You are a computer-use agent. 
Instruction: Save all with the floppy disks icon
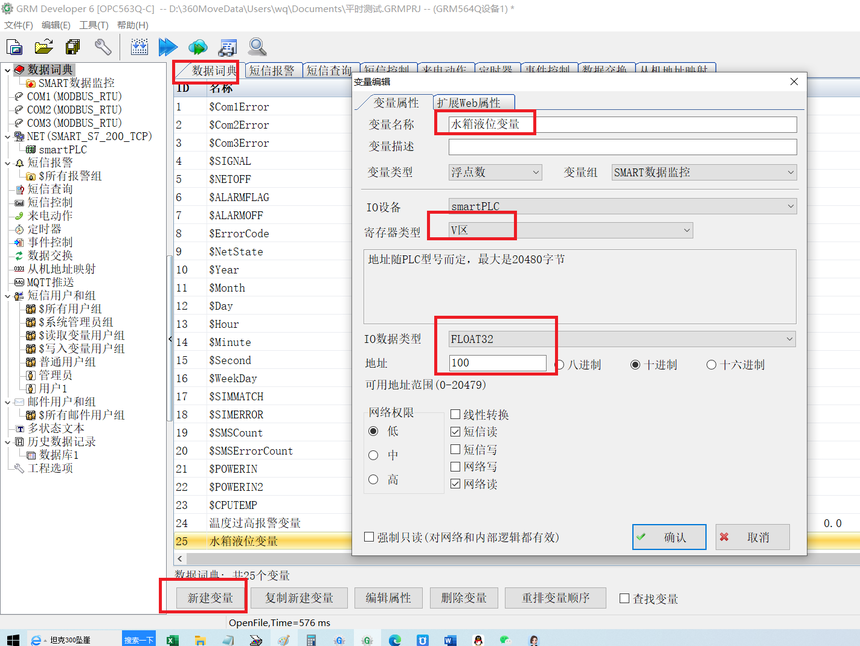tap(73, 47)
